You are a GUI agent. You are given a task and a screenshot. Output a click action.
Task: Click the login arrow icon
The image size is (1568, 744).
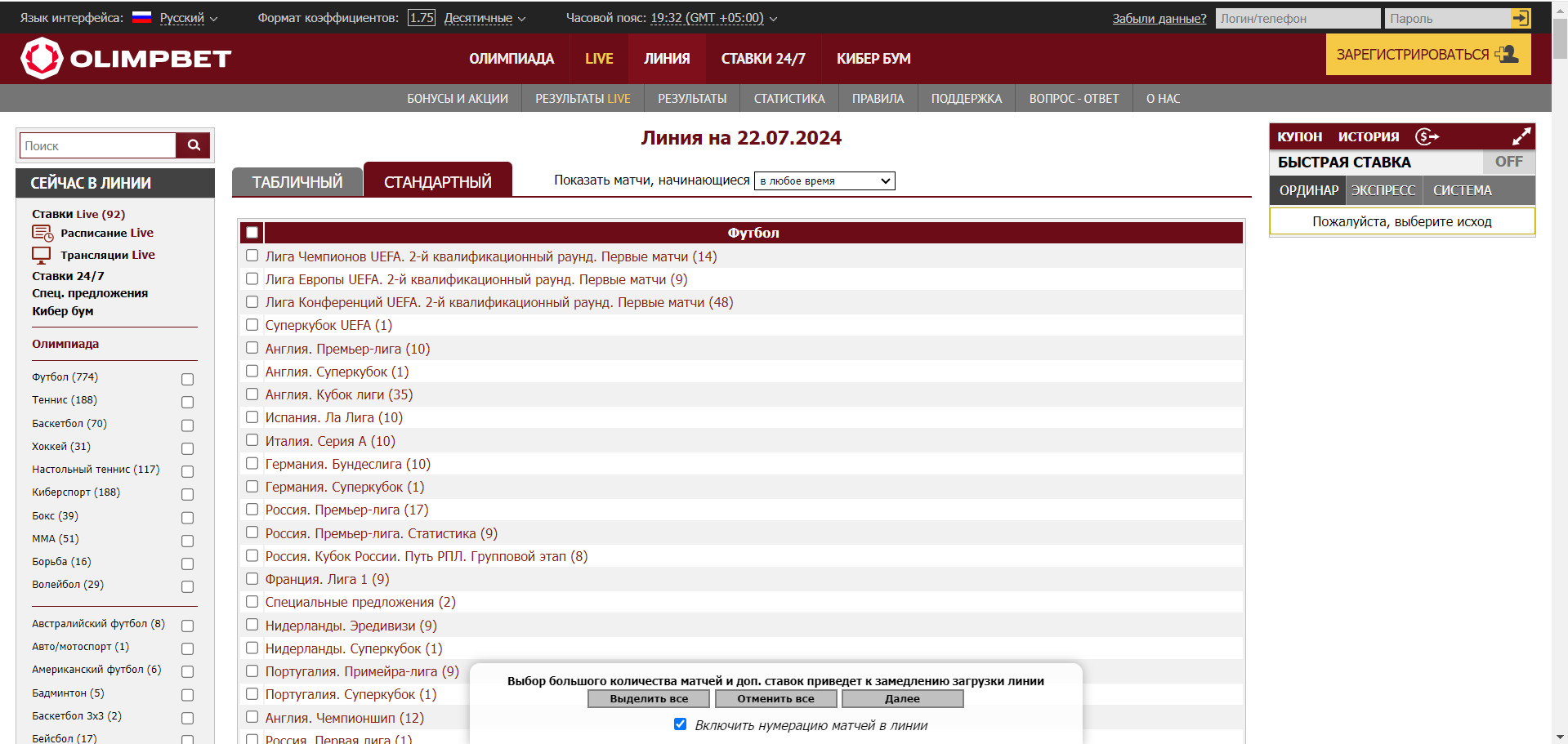coord(1521,18)
